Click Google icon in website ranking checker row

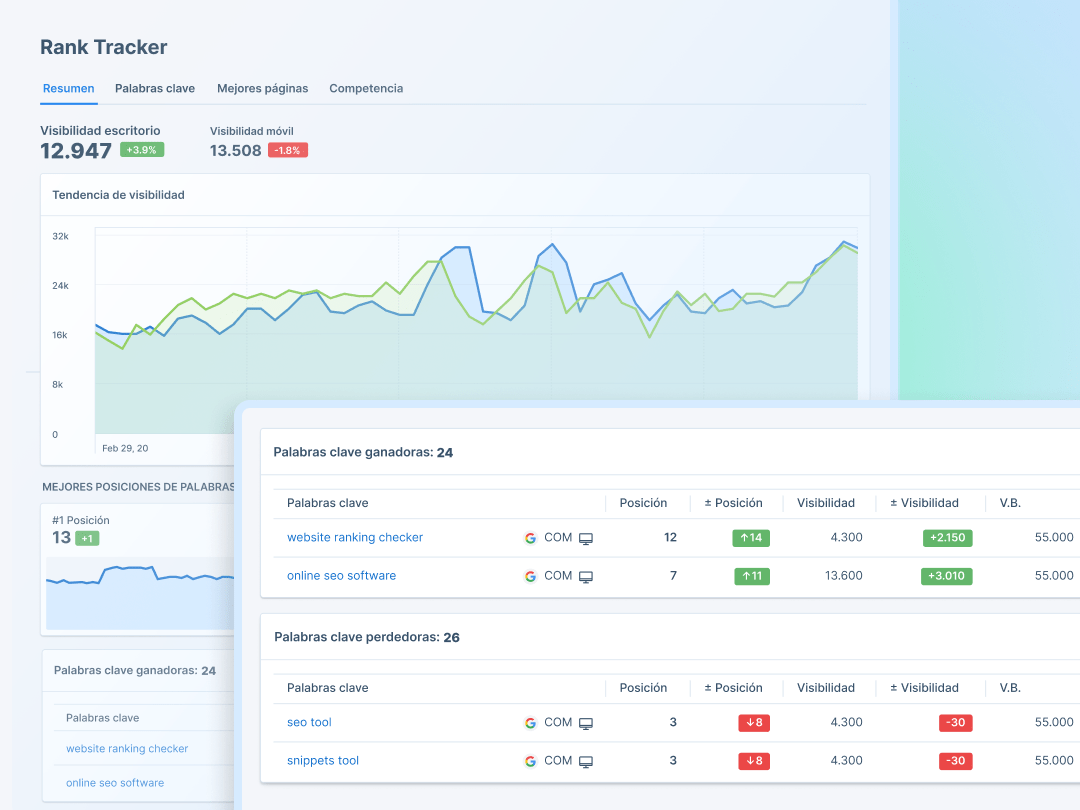pos(530,538)
